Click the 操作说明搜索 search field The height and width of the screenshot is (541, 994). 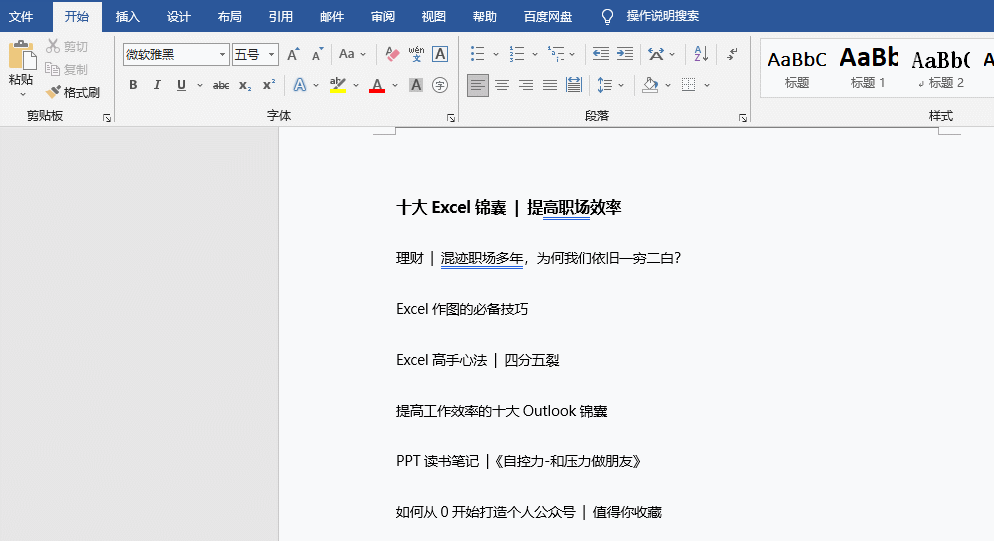(x=662, y=16)
